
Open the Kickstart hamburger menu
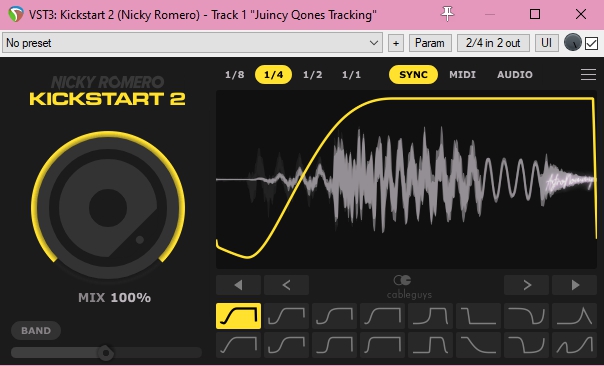(588, 74)
